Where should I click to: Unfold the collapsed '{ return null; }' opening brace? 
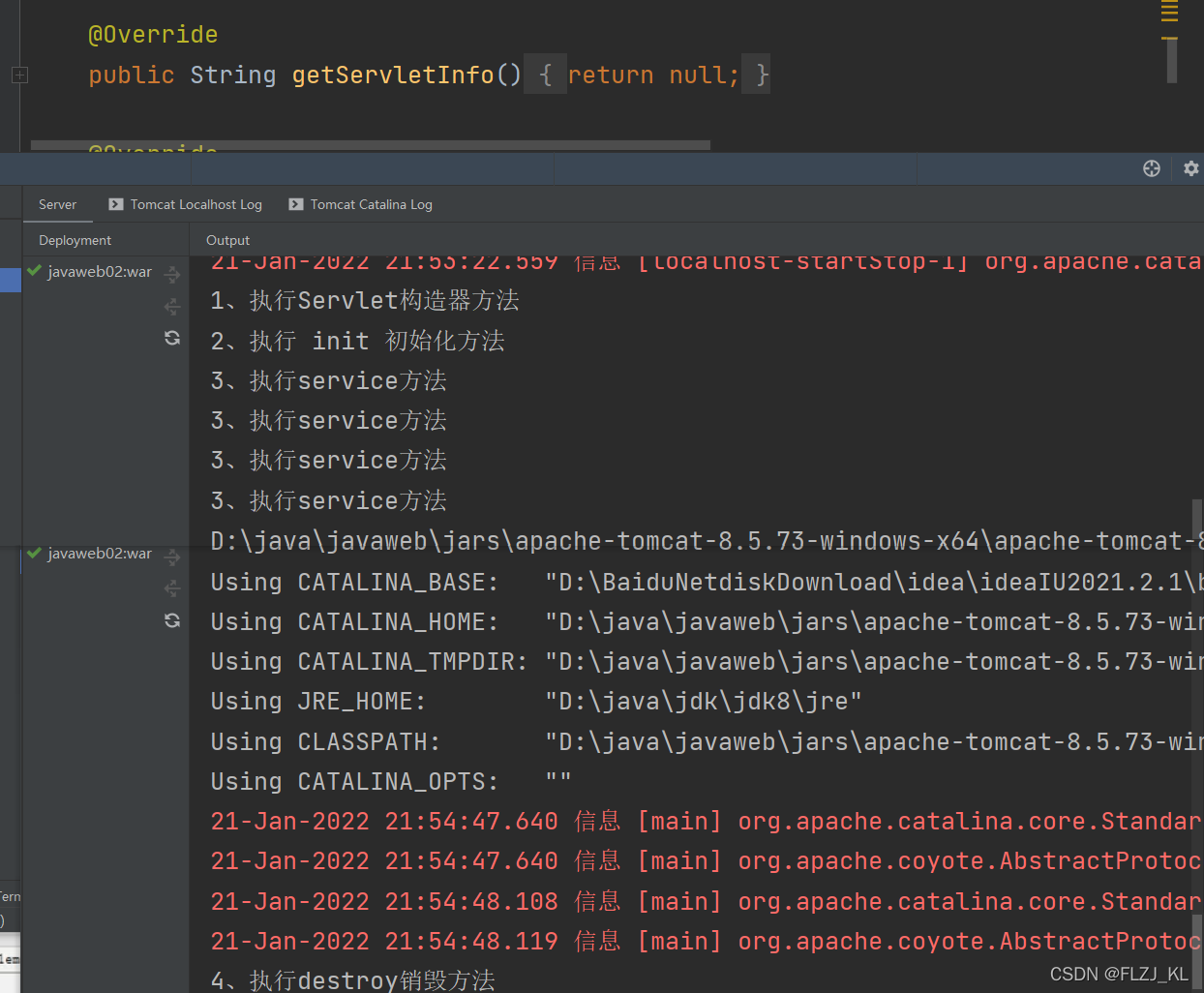545,75
